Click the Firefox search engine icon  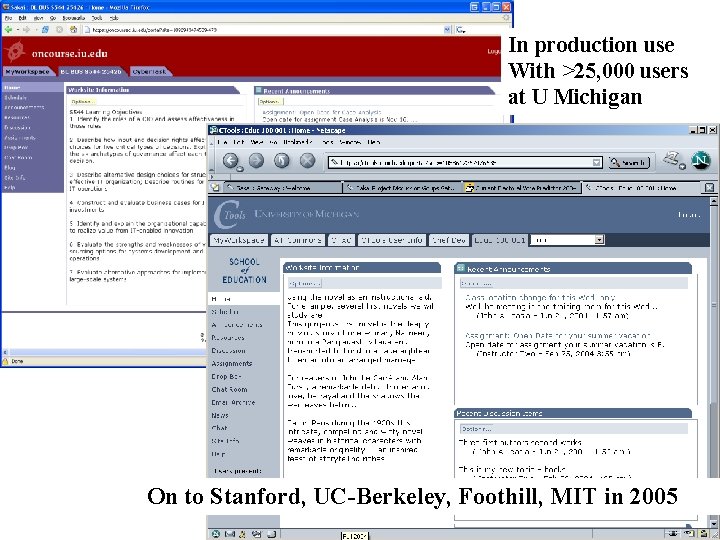tap(460, 30)
